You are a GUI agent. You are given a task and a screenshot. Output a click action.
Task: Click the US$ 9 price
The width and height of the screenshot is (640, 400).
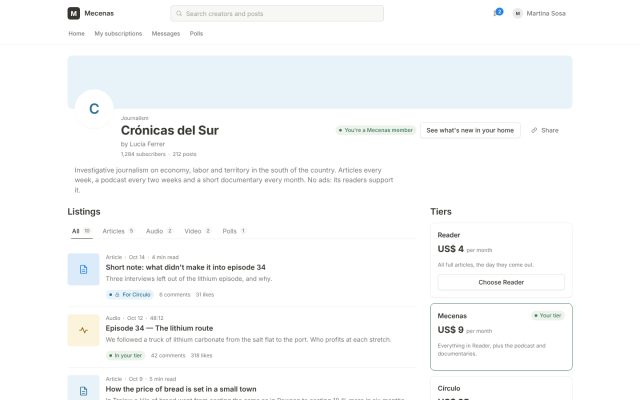point(451,330)
